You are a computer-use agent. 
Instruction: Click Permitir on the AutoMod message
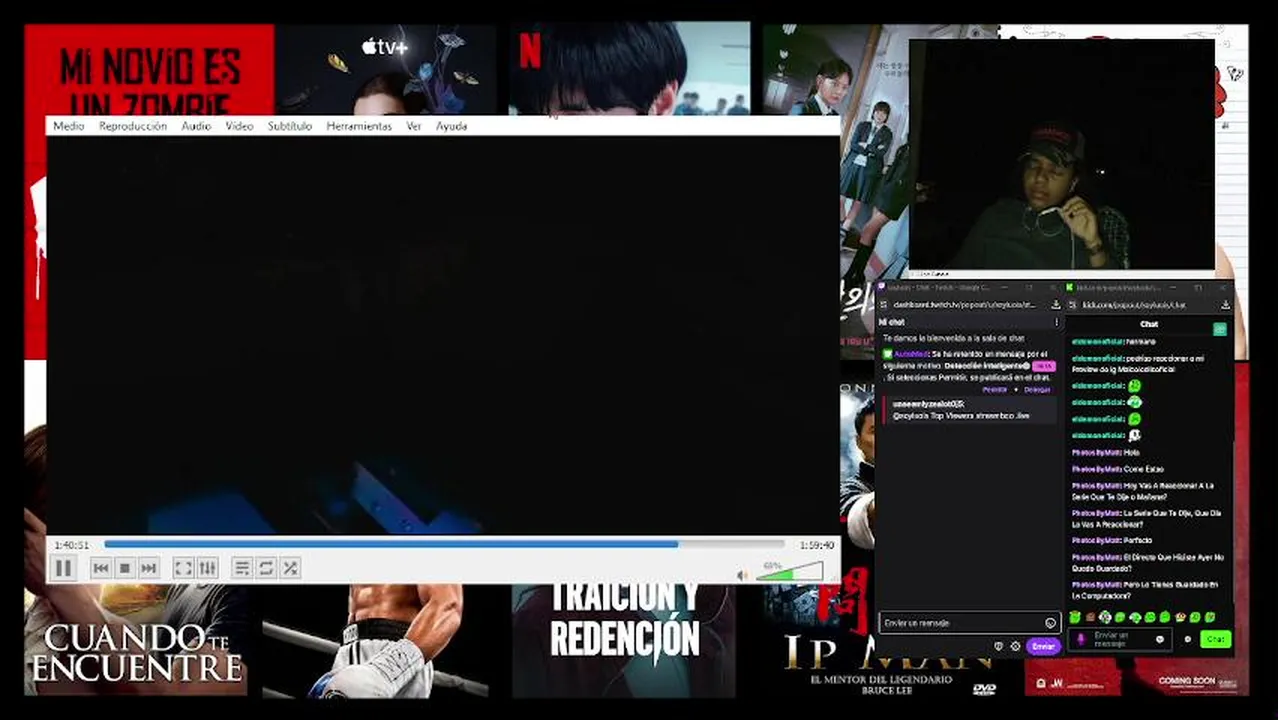click(x=995, y=389)
